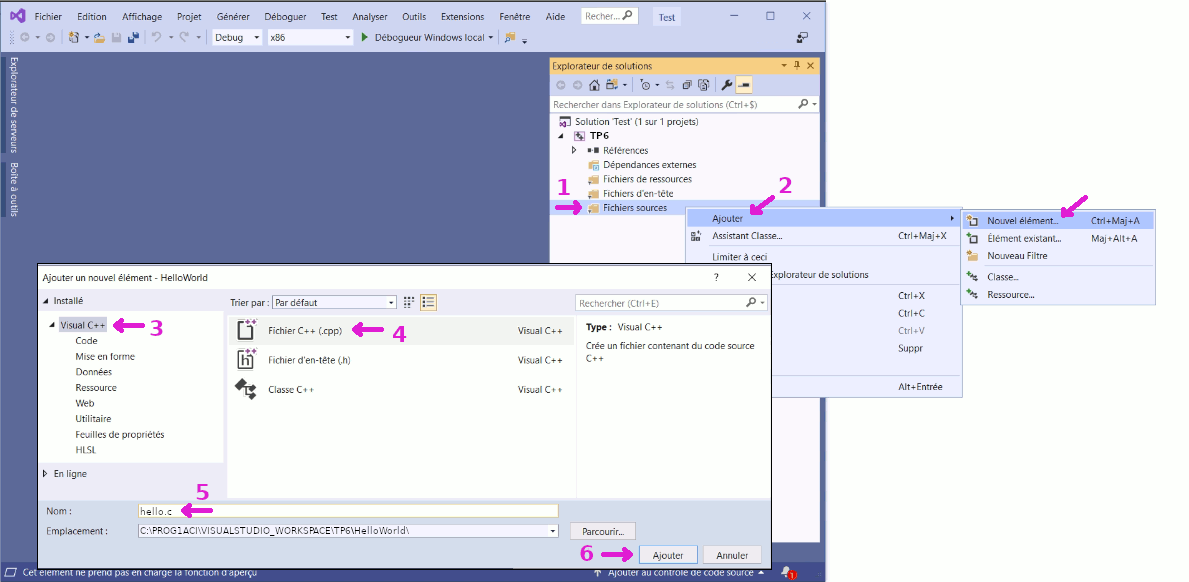This screenshot has width=1189, height=582.
Task: Click the Annuler button
Action: click(x=733, y=555)
